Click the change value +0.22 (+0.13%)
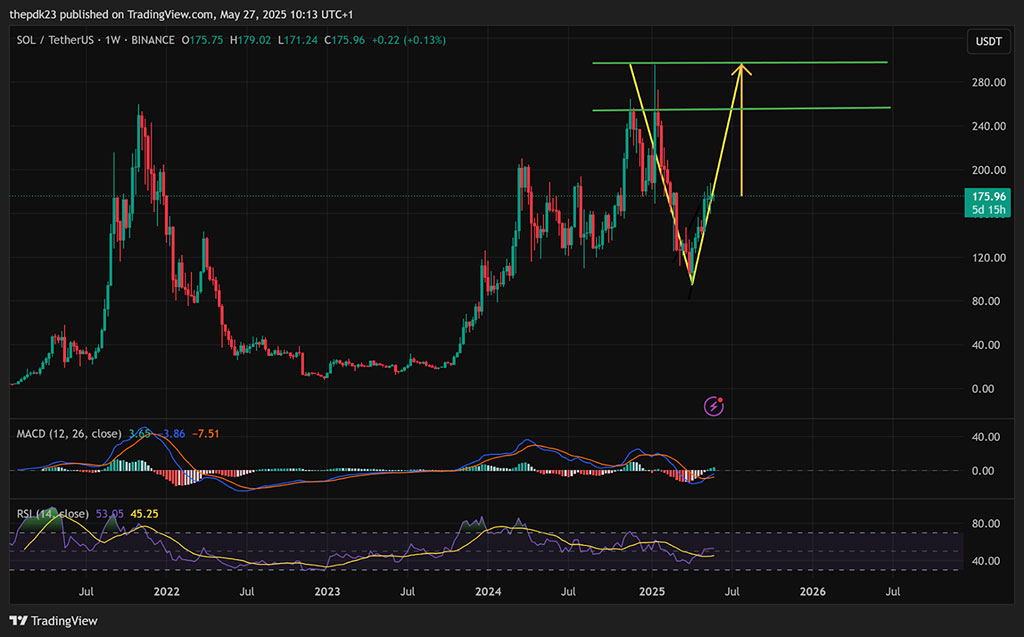Viewport: 1024px width, 637px height. click(409, 40)
